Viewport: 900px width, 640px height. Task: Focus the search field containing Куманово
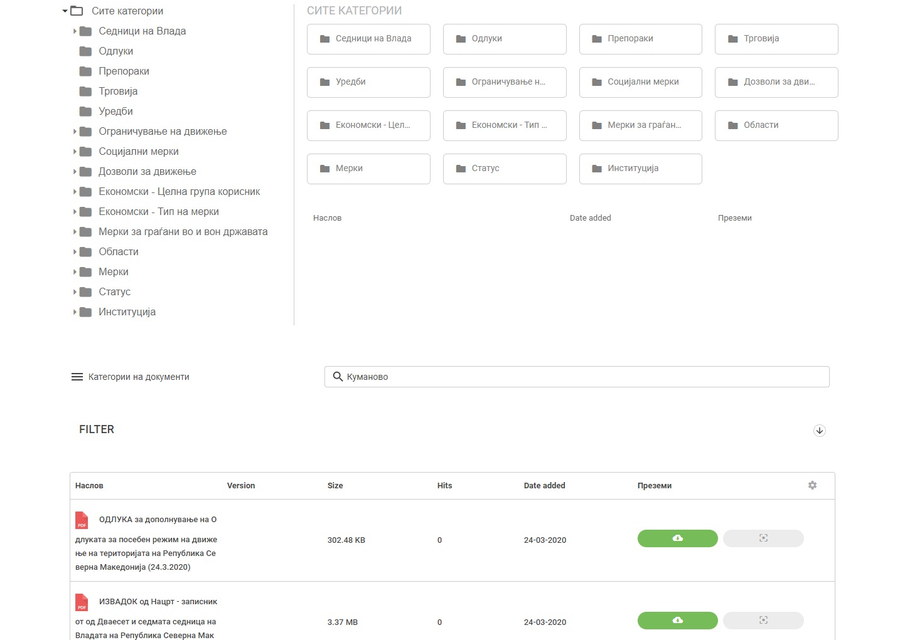point(577,377)
